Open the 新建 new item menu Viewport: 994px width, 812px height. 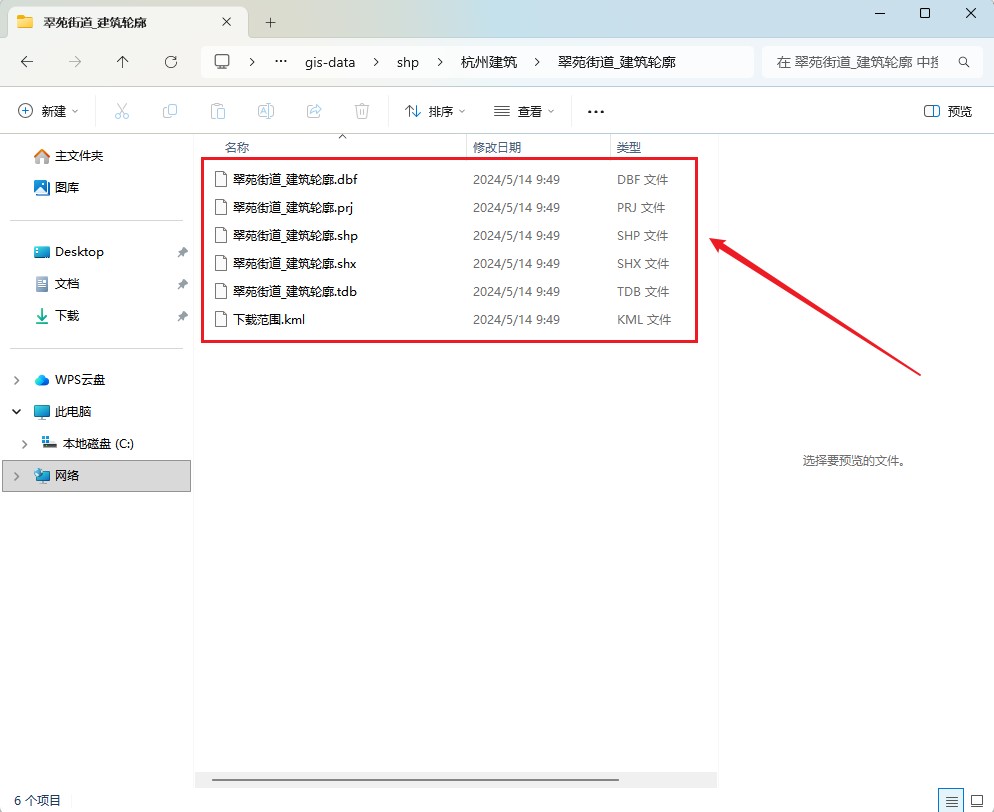coord(48,111)
